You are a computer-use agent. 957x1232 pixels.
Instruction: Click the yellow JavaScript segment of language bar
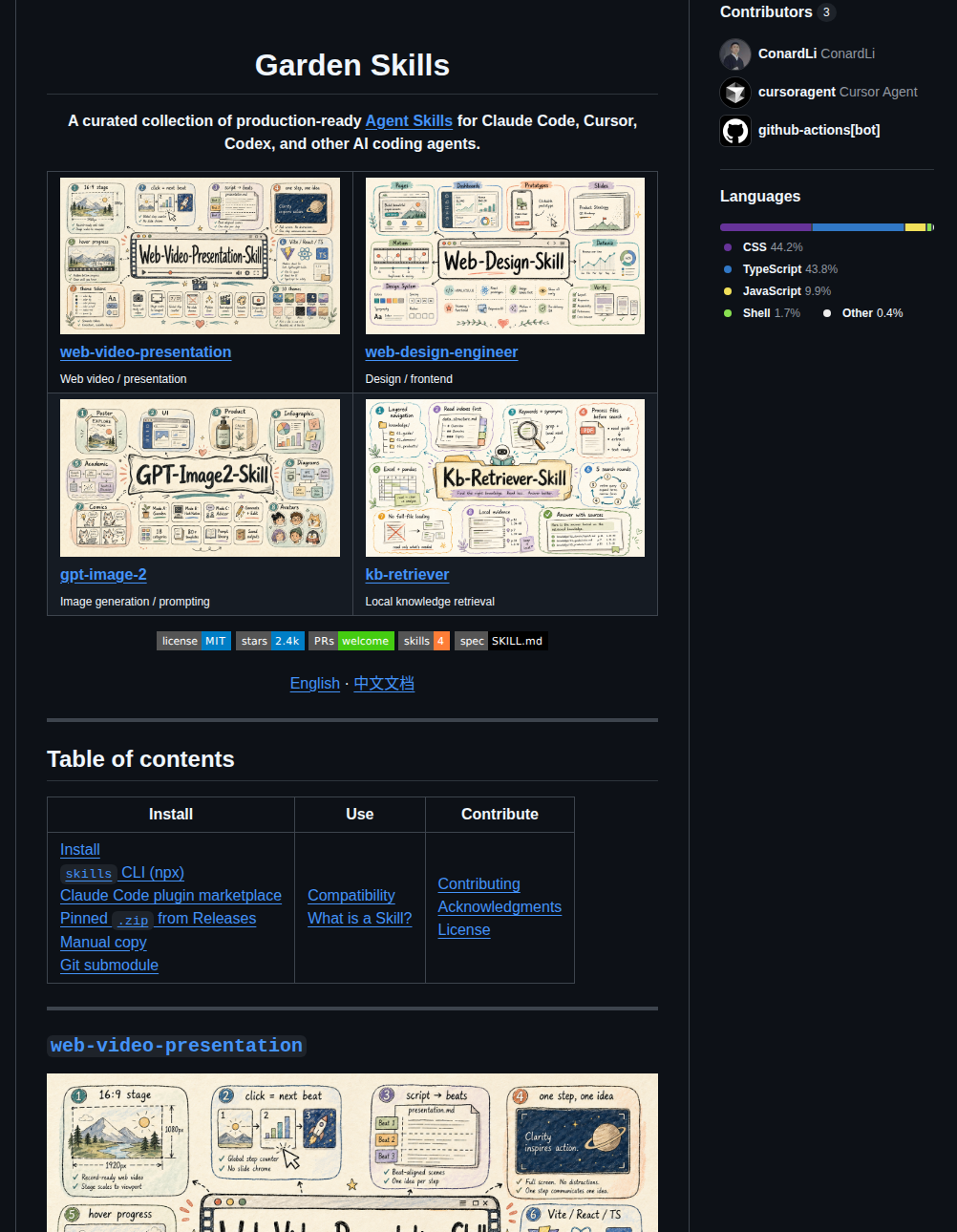coord(916,227)
